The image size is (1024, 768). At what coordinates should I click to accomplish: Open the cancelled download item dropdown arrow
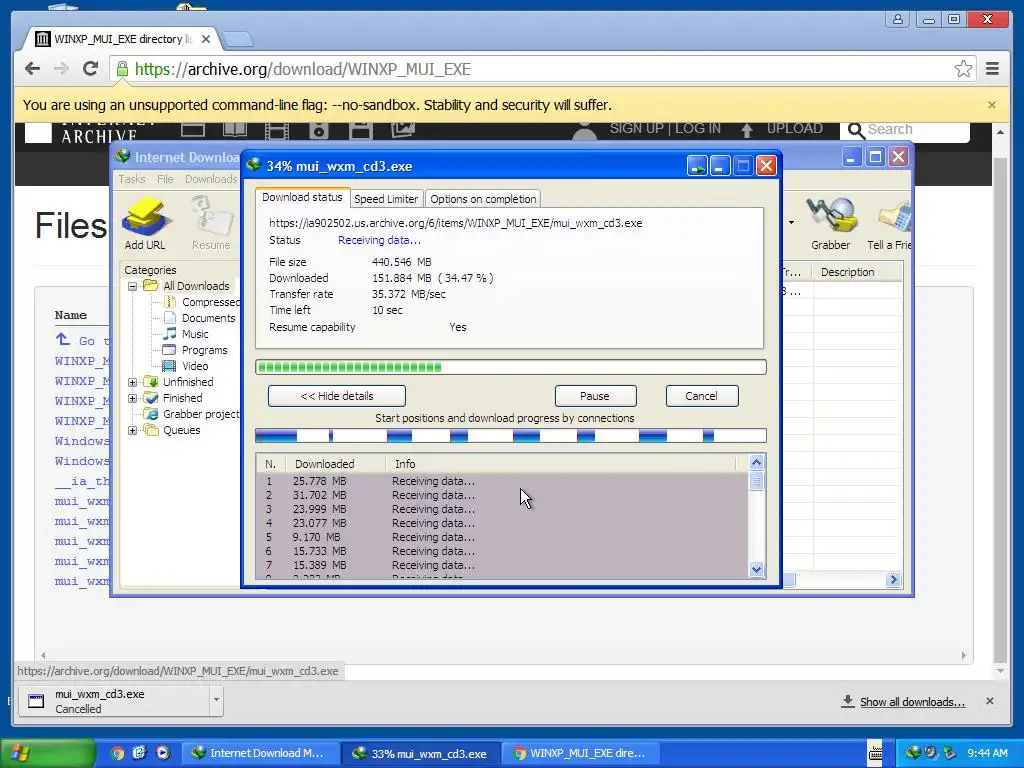click(216, 701)
